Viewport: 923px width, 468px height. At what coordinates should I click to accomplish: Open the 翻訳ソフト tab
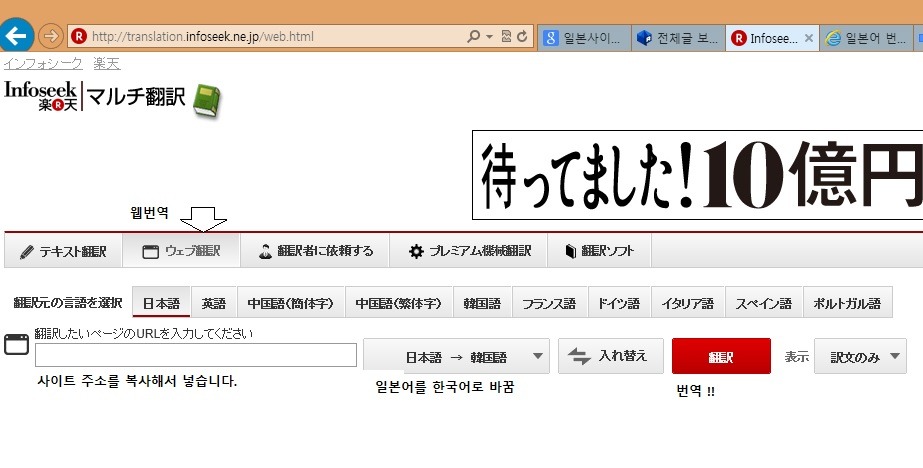[599, 251]
